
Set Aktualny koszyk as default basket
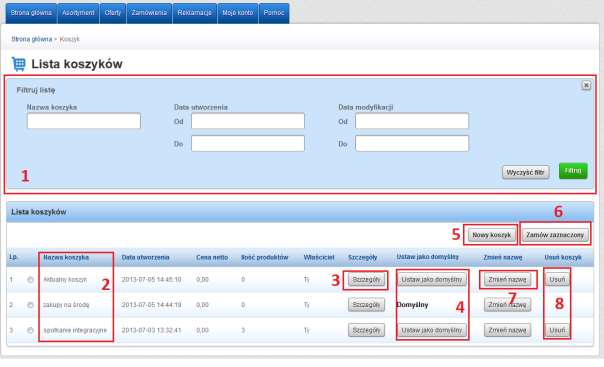tap(432, 280)
